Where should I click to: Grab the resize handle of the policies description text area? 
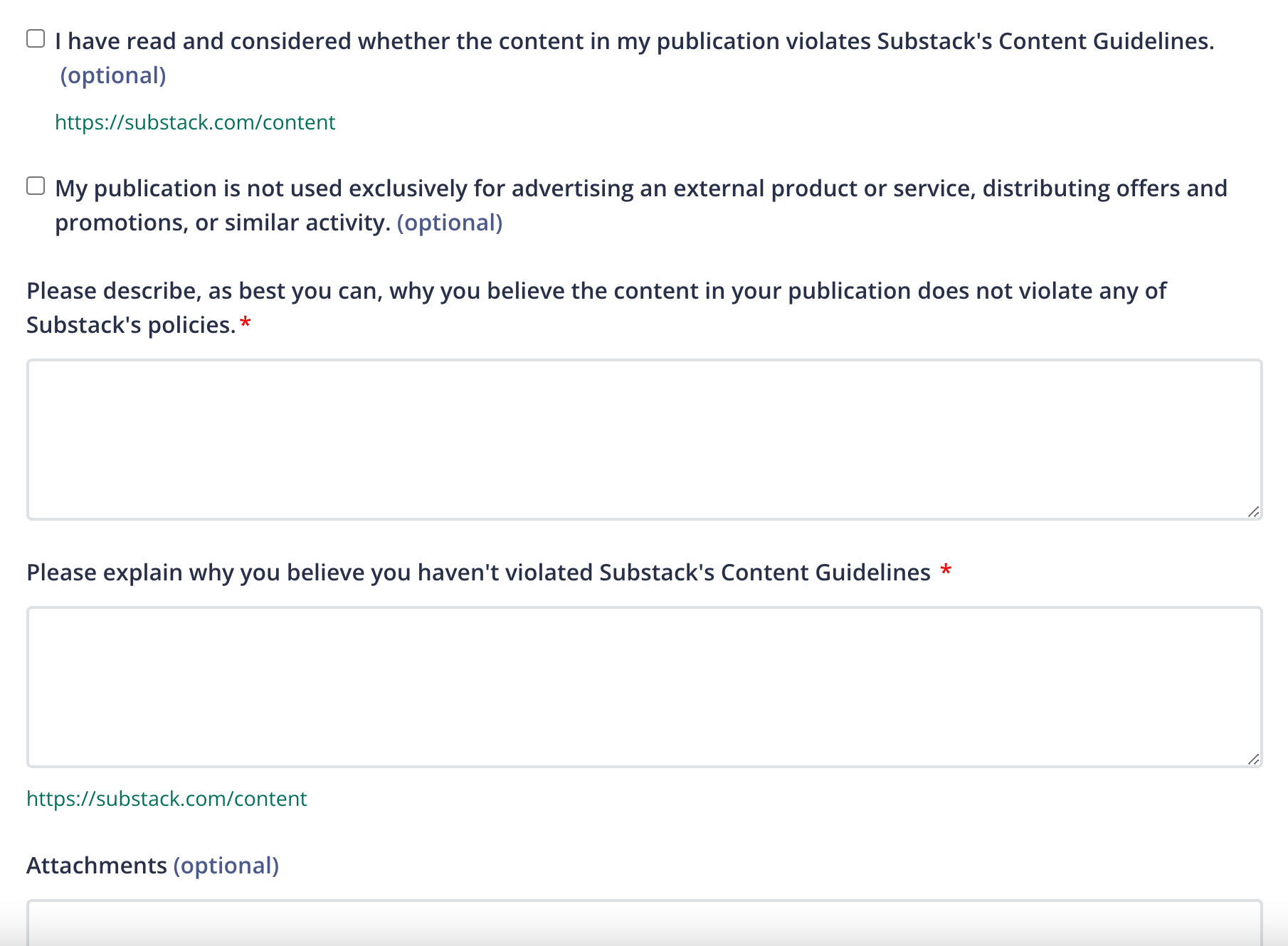pyautogui.click(x=1253, y=511)
